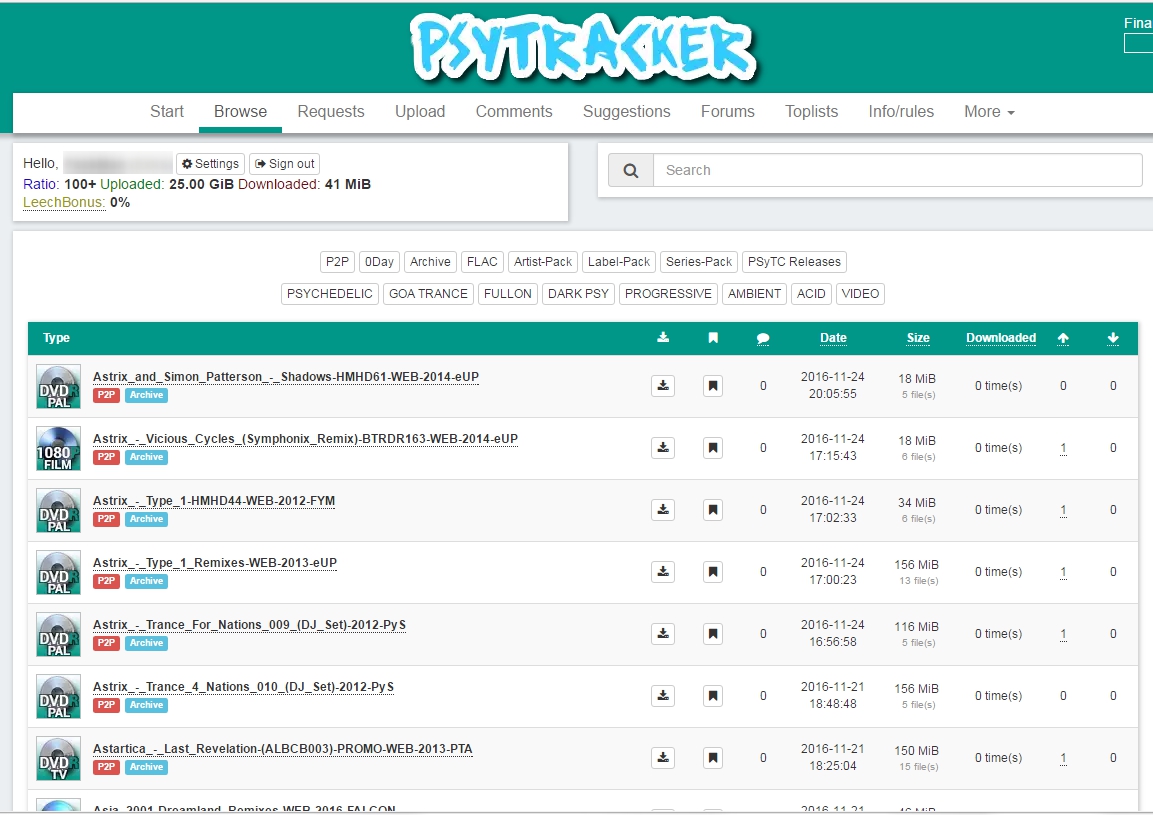1153x815 pixels.
Task: Click the PSYTRACKER logo
Action: coord(584,46)
